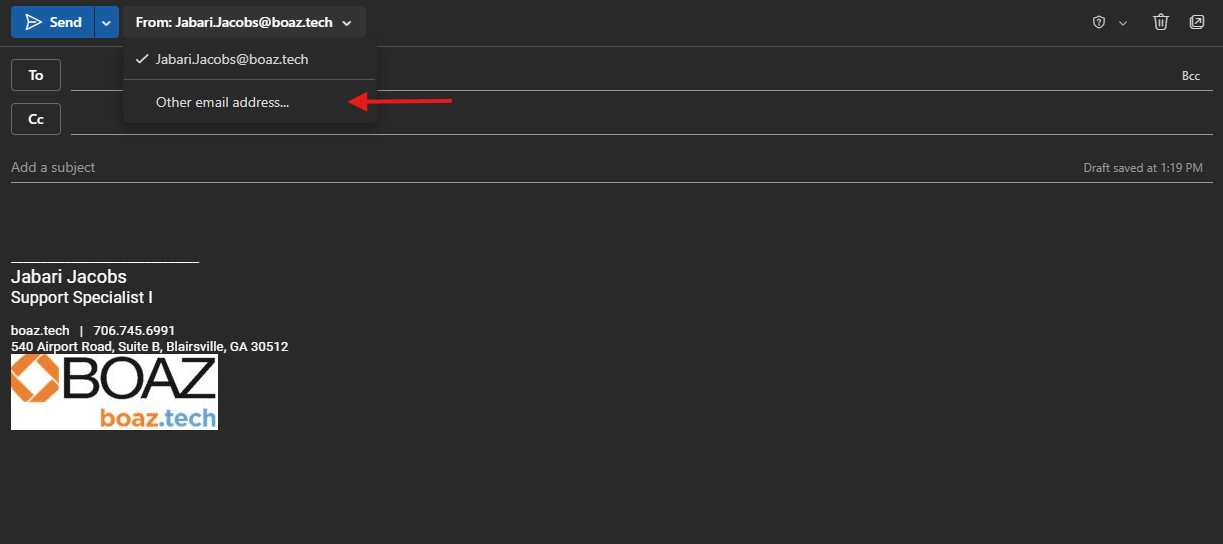Expand the chevron beside the shield icon
The image size is (1223, 544).
point(1122,23)
